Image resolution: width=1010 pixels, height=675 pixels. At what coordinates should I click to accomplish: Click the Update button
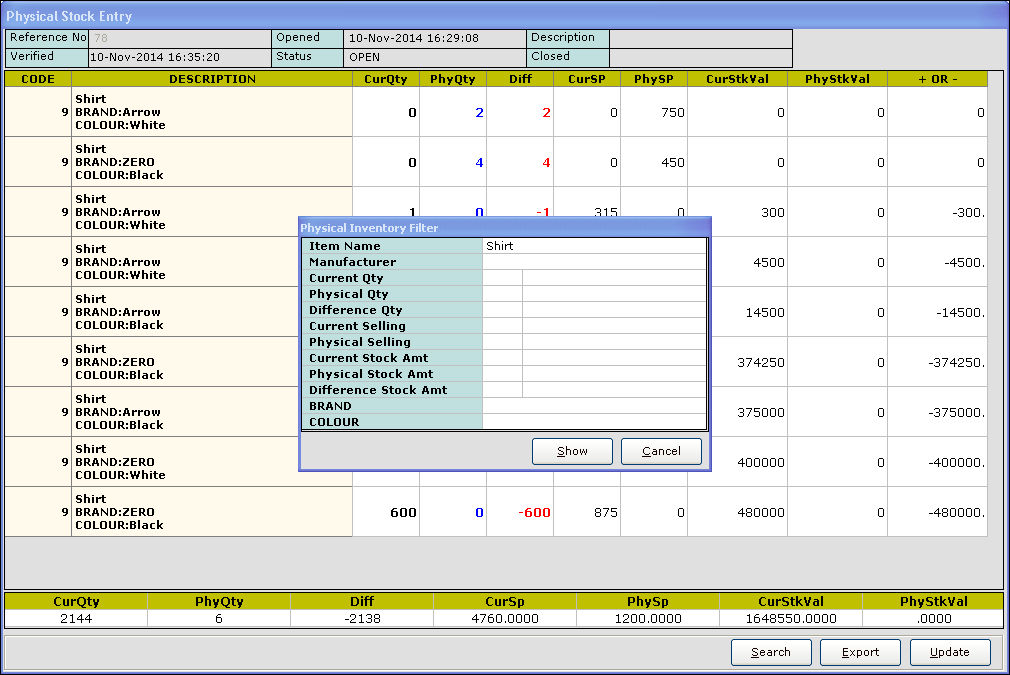click(x=949, y=652)
